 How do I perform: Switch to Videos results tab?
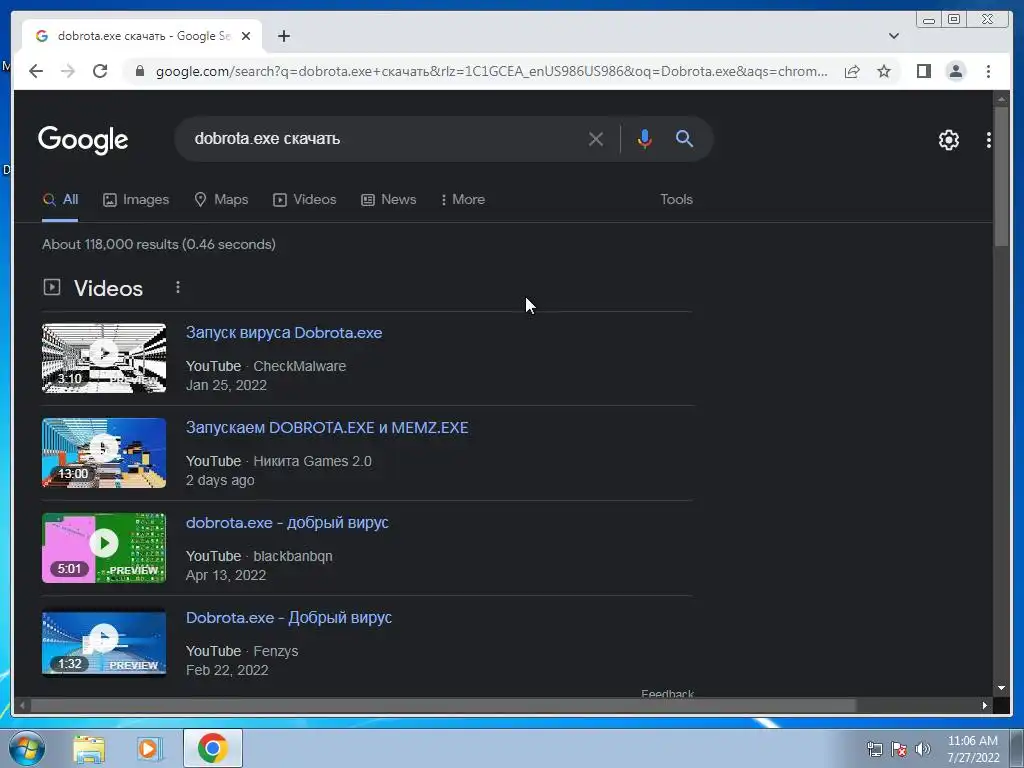304,200
